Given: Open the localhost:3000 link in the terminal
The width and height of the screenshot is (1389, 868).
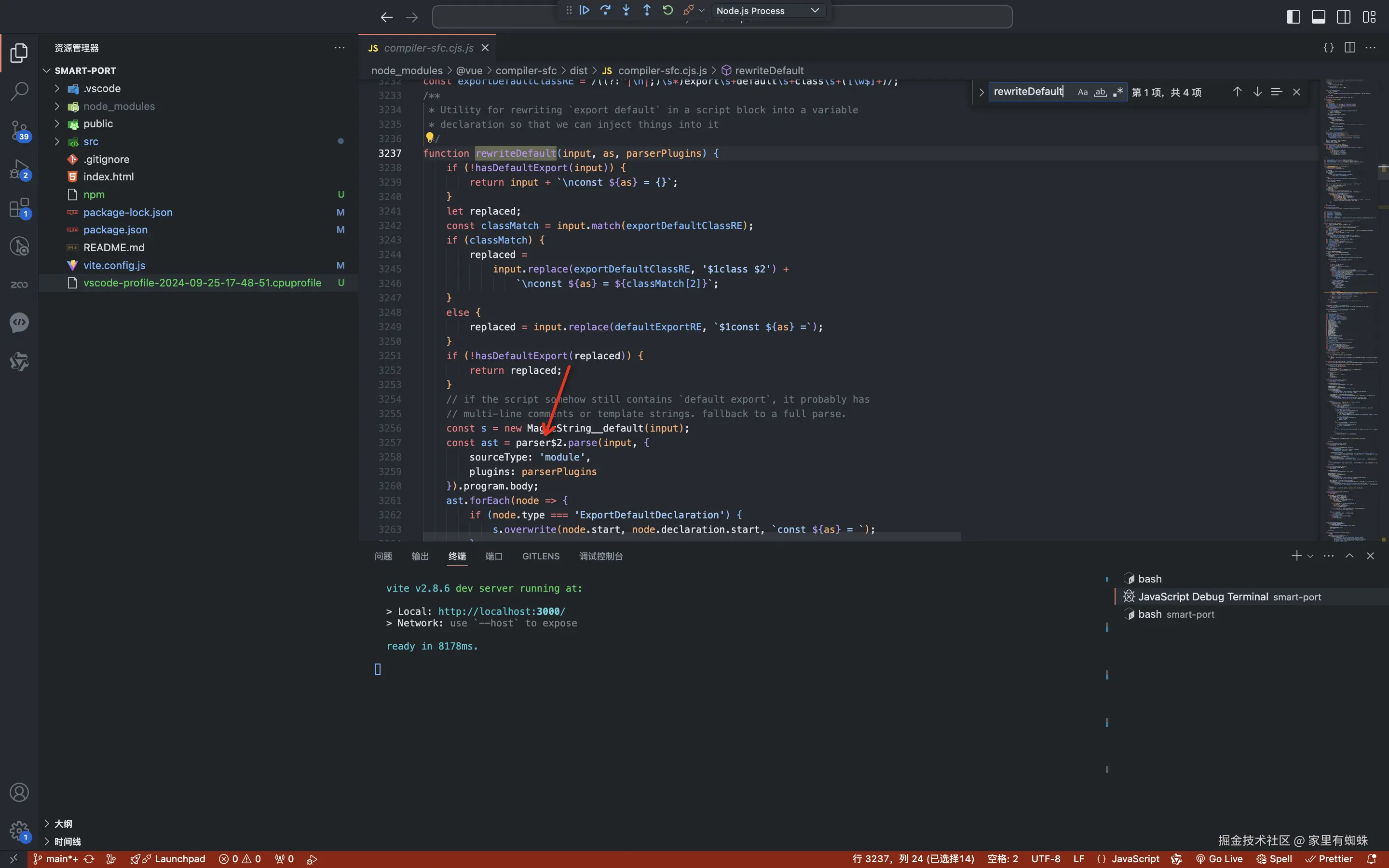Looking at the screenshot, I should [x=501, y=611].
